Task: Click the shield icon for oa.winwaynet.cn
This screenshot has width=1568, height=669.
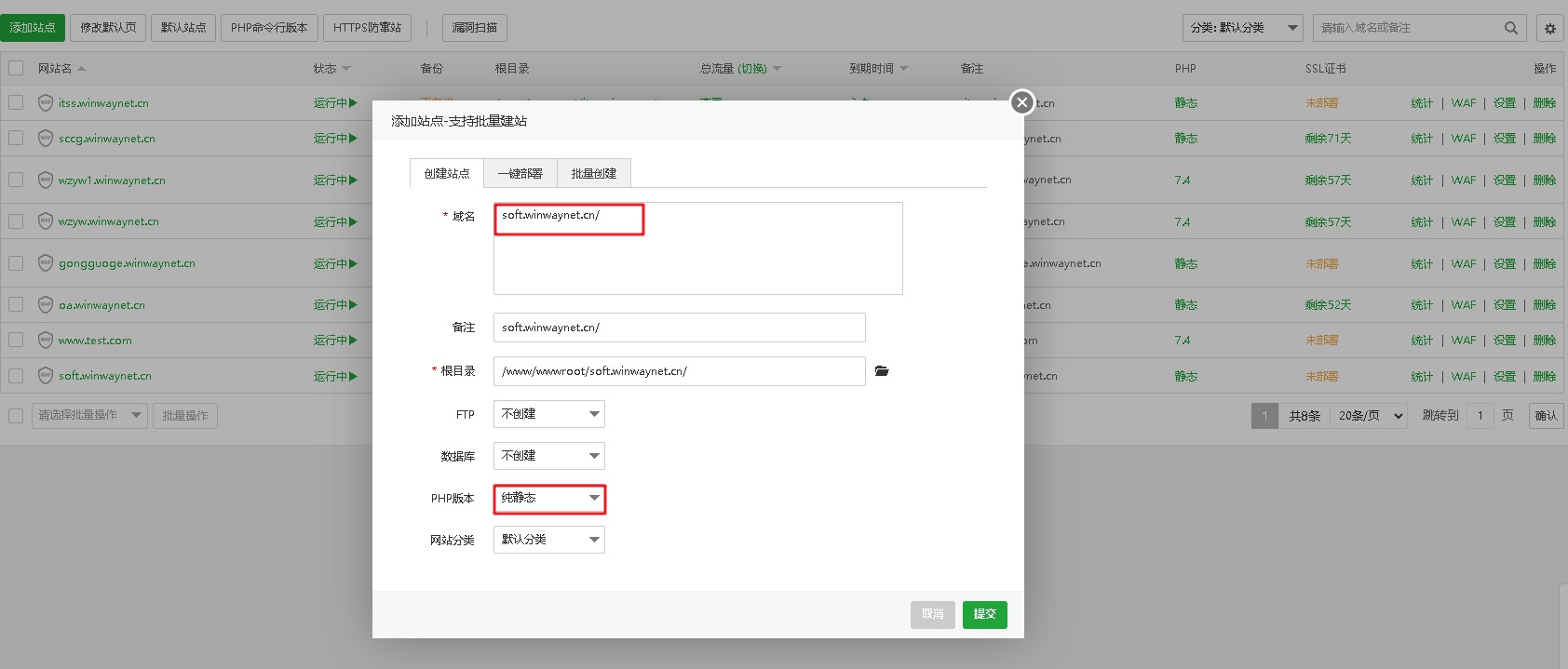Action: click(x=45, y=305)
